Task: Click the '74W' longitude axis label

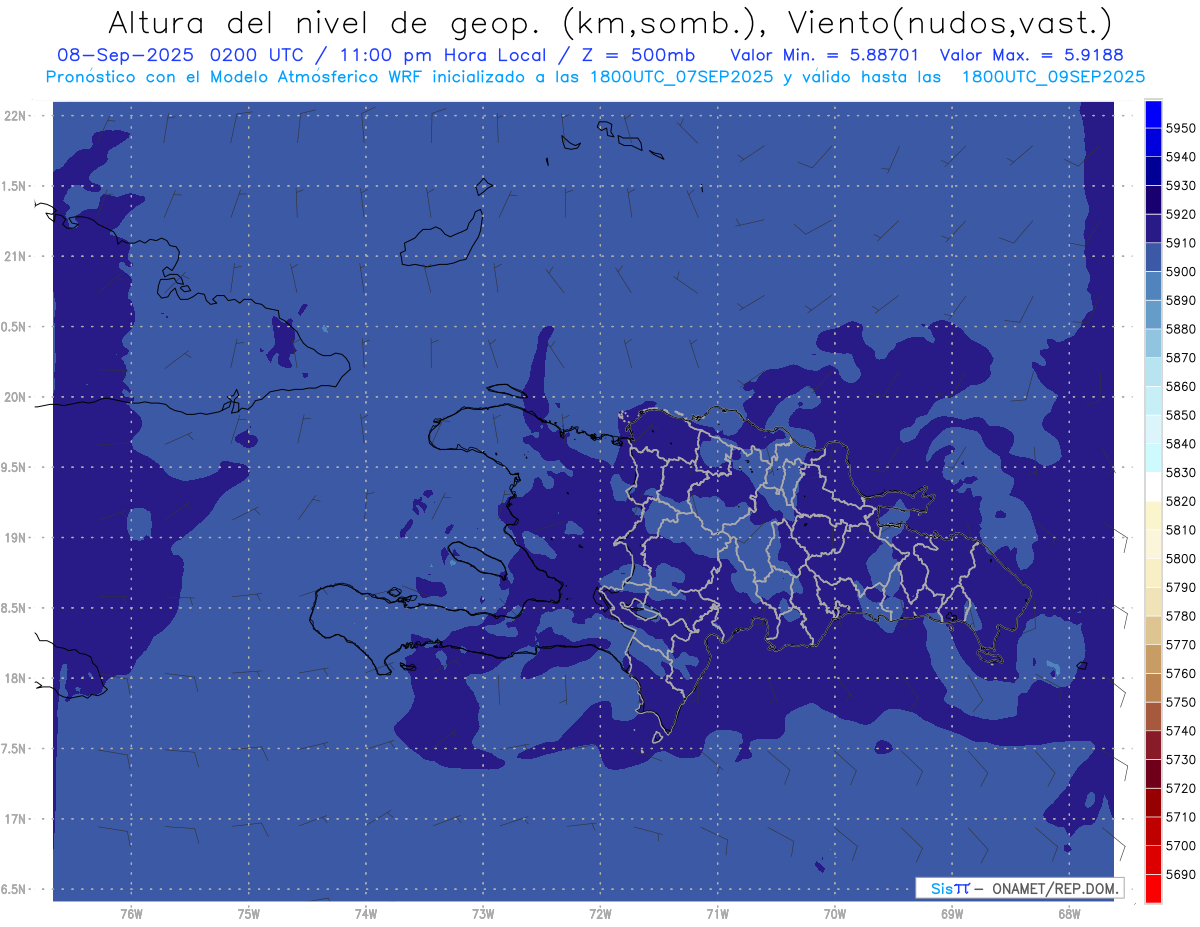Action: tap(365, 914)
